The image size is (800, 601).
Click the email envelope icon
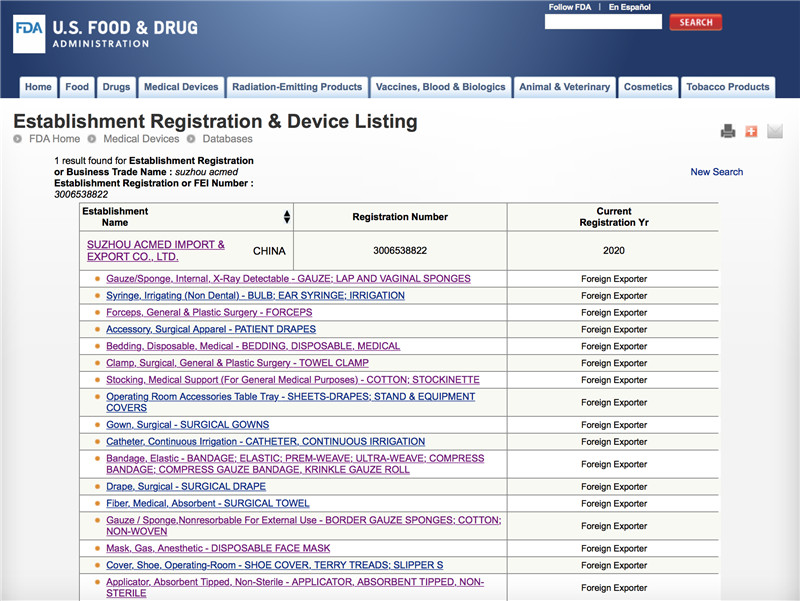coord(774,131)
